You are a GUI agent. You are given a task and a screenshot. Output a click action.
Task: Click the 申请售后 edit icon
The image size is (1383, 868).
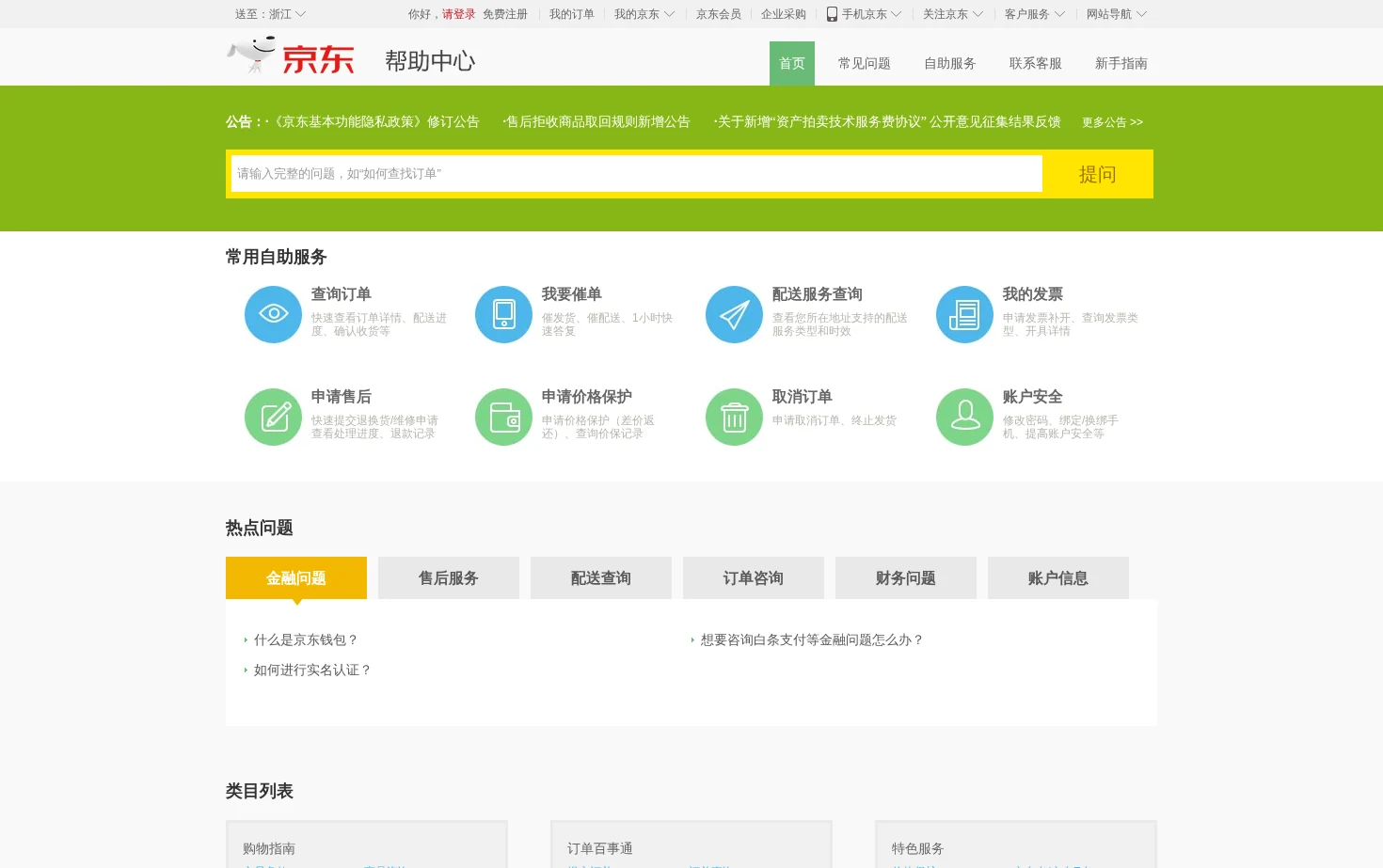[x=273, y=417]
